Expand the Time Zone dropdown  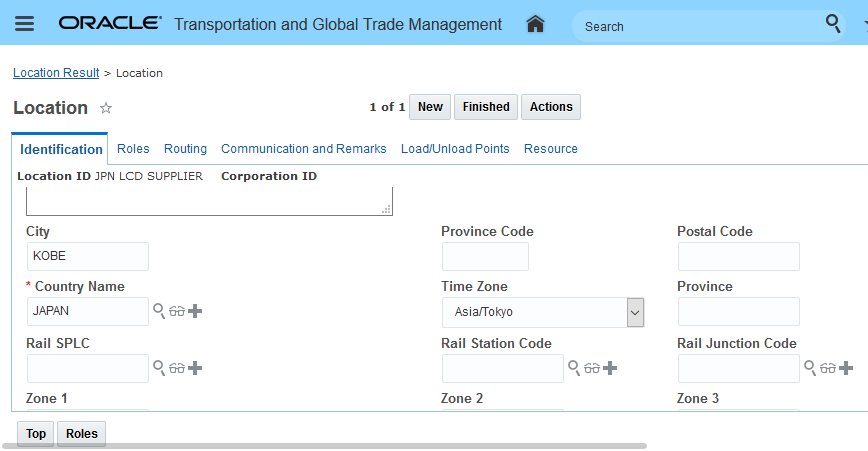(x=634, y=312)
